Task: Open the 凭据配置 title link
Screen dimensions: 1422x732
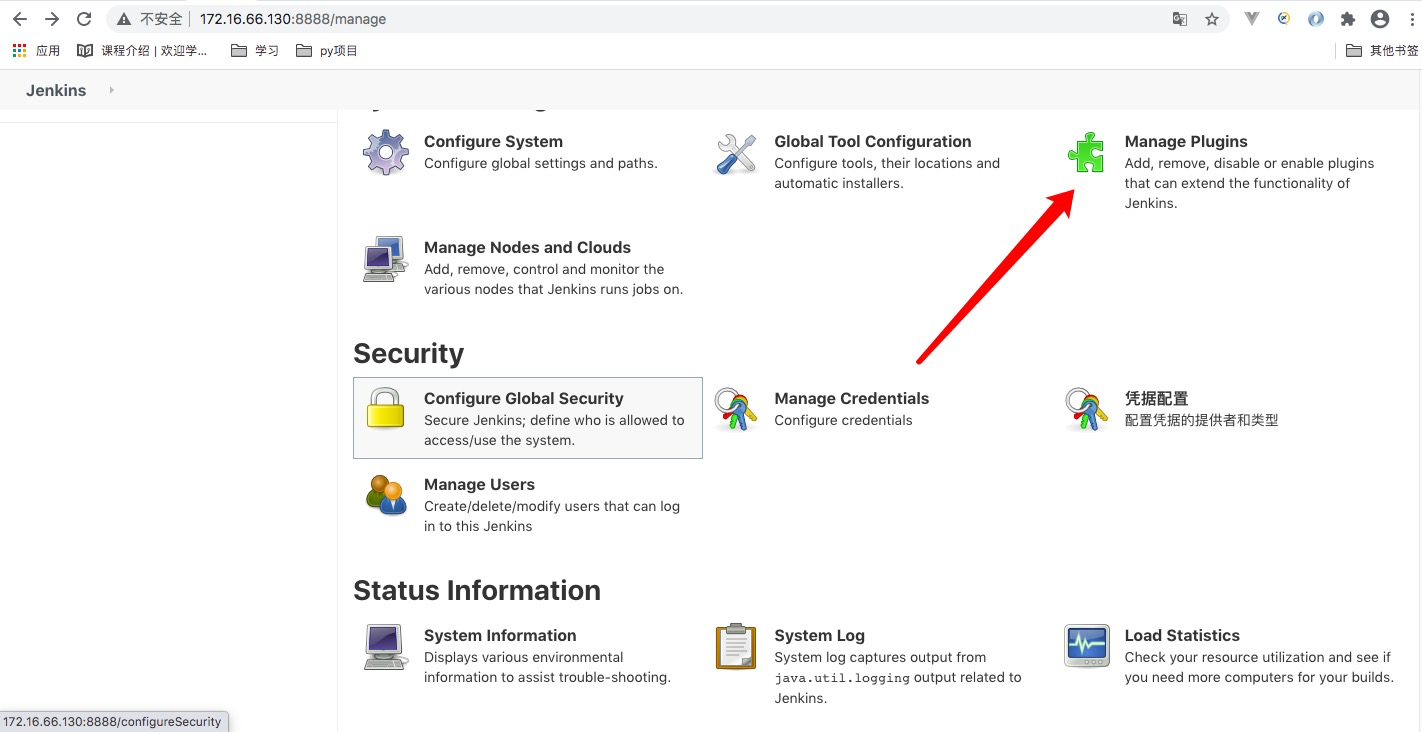Action: pyautogui.click(x=1156, y=398)
